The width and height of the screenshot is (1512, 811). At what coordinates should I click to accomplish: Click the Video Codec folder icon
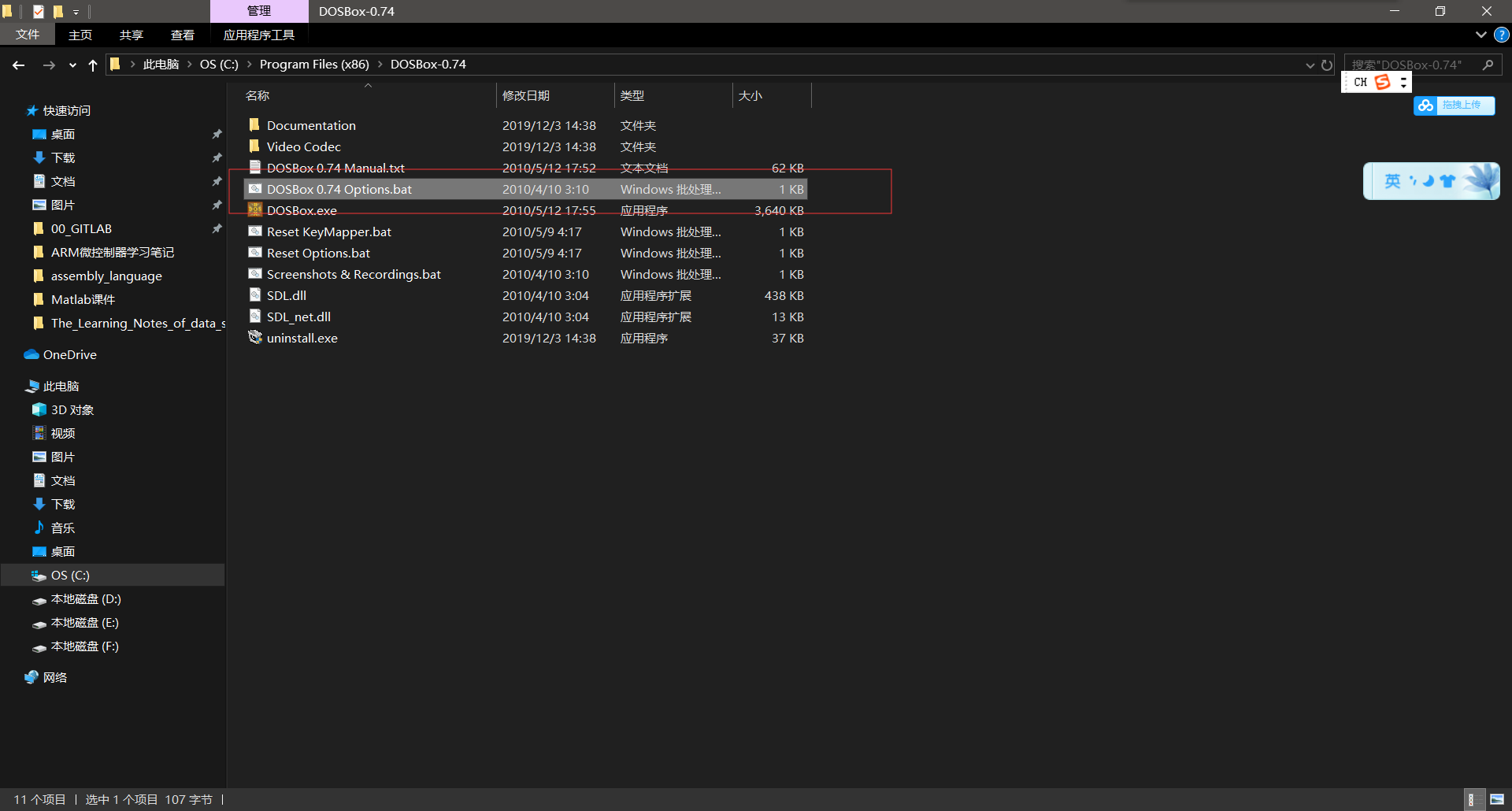254,146
